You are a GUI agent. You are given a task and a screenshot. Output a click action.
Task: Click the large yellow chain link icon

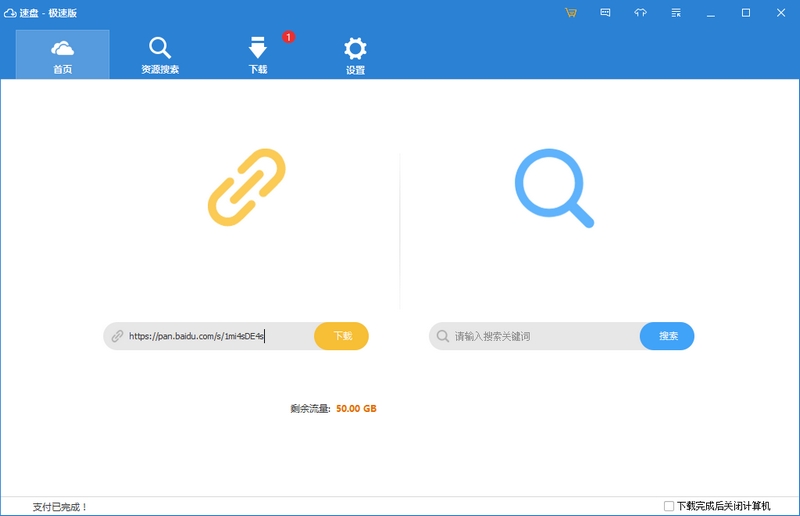[x=247, y=187]
